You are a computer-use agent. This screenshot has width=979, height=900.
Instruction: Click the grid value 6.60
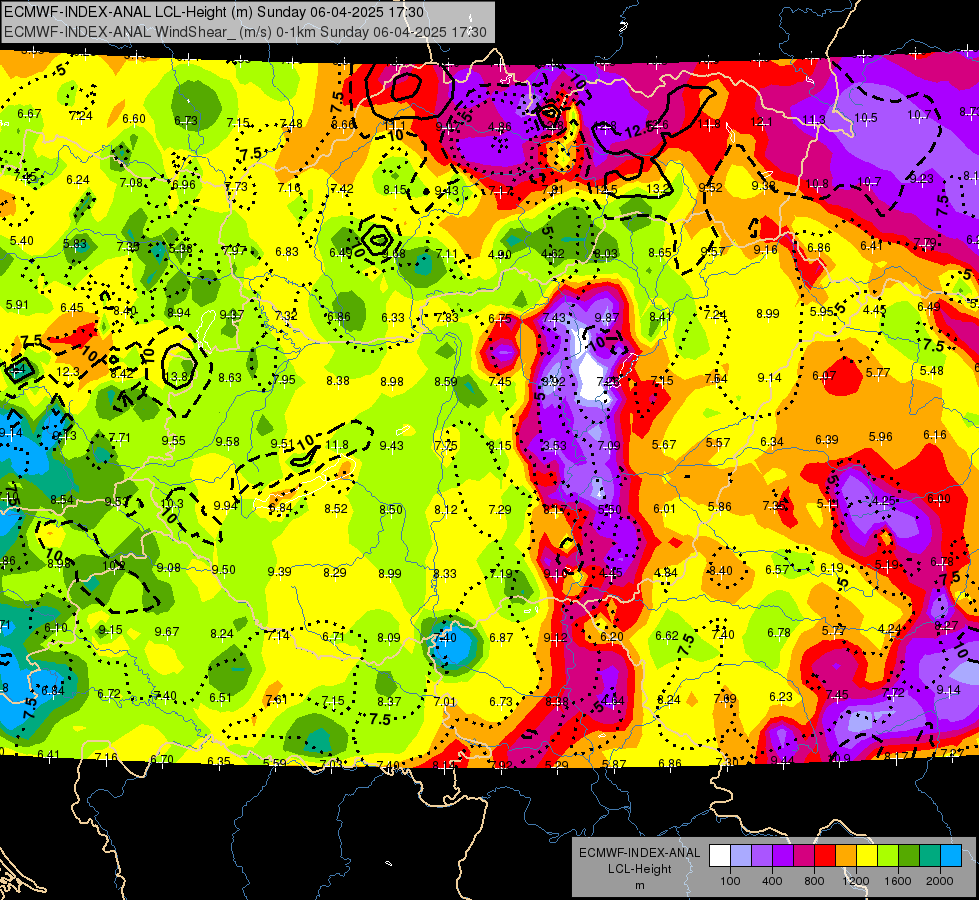(134, 119)
